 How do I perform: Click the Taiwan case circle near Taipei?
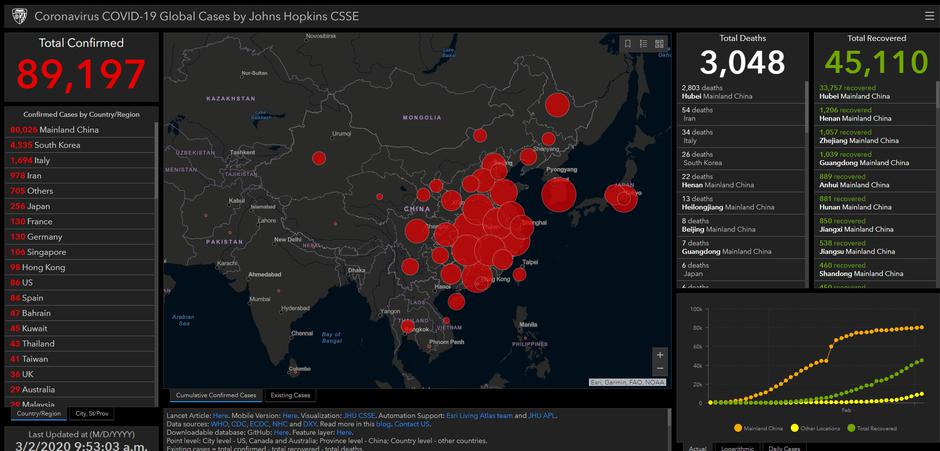519,275
